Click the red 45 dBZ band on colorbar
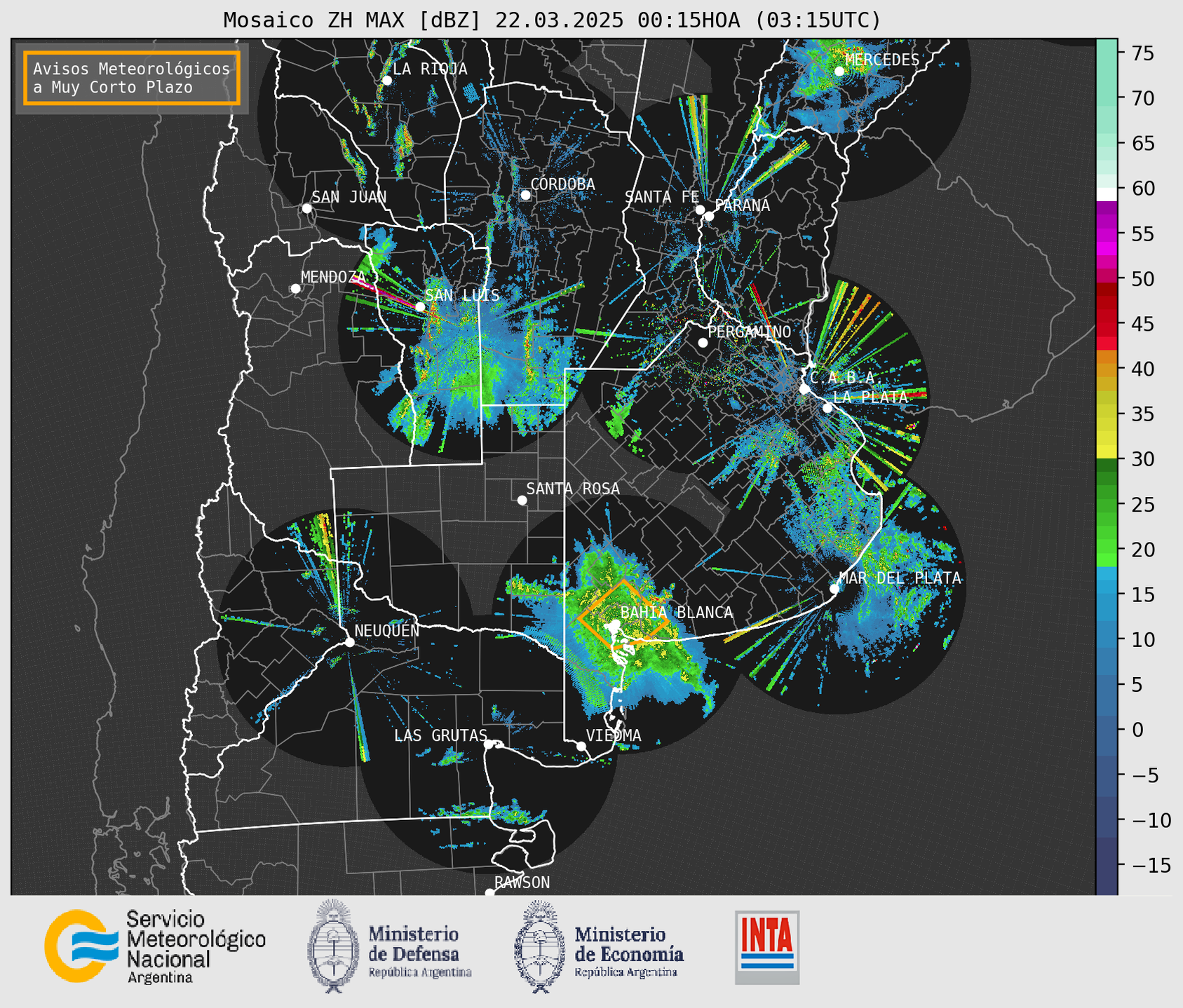This screenshot has height=1008, width=1183. (x=1107, y=324)
